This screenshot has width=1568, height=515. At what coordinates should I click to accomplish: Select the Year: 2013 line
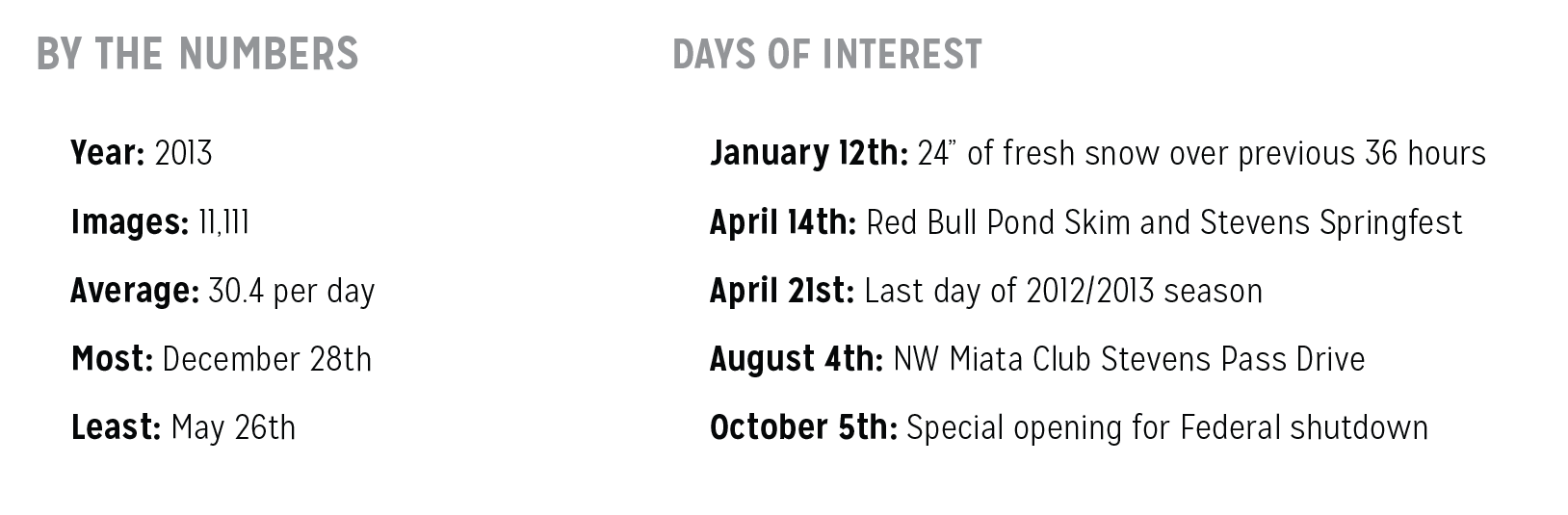click(x=142, y=153)
